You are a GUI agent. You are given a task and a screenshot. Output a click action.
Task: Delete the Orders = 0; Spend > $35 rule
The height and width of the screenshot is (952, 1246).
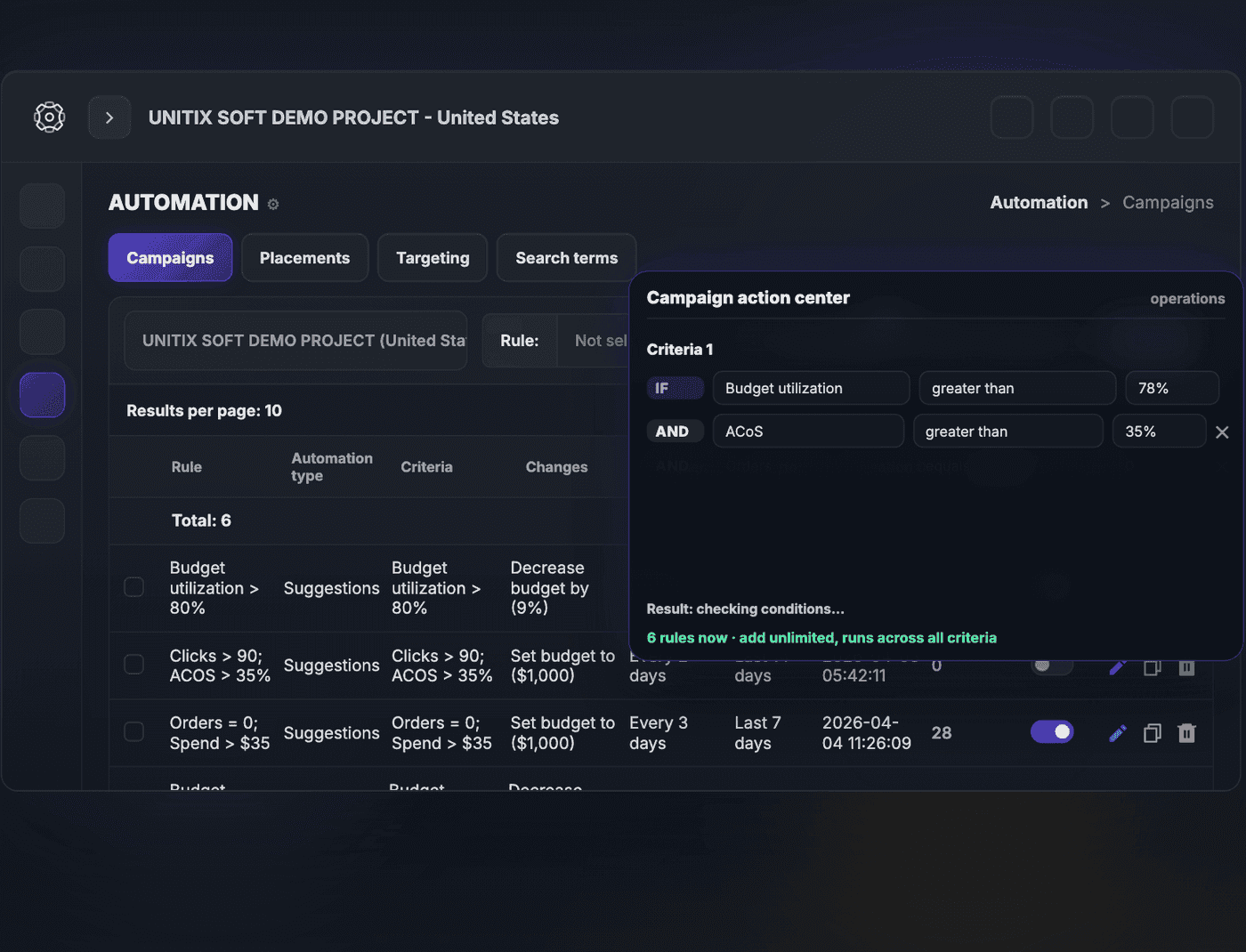[x=1186, y=733]
